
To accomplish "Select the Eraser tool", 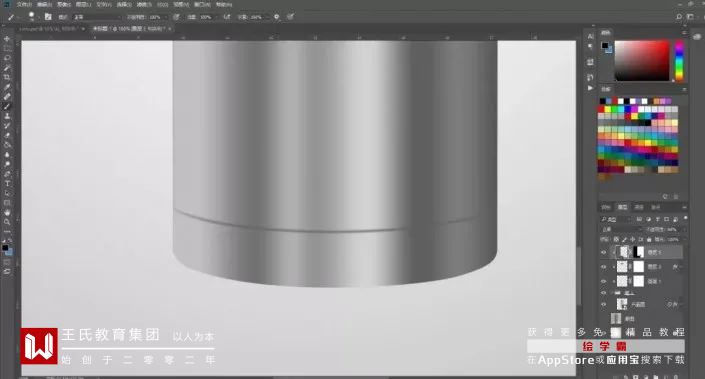I will [7, 135].
